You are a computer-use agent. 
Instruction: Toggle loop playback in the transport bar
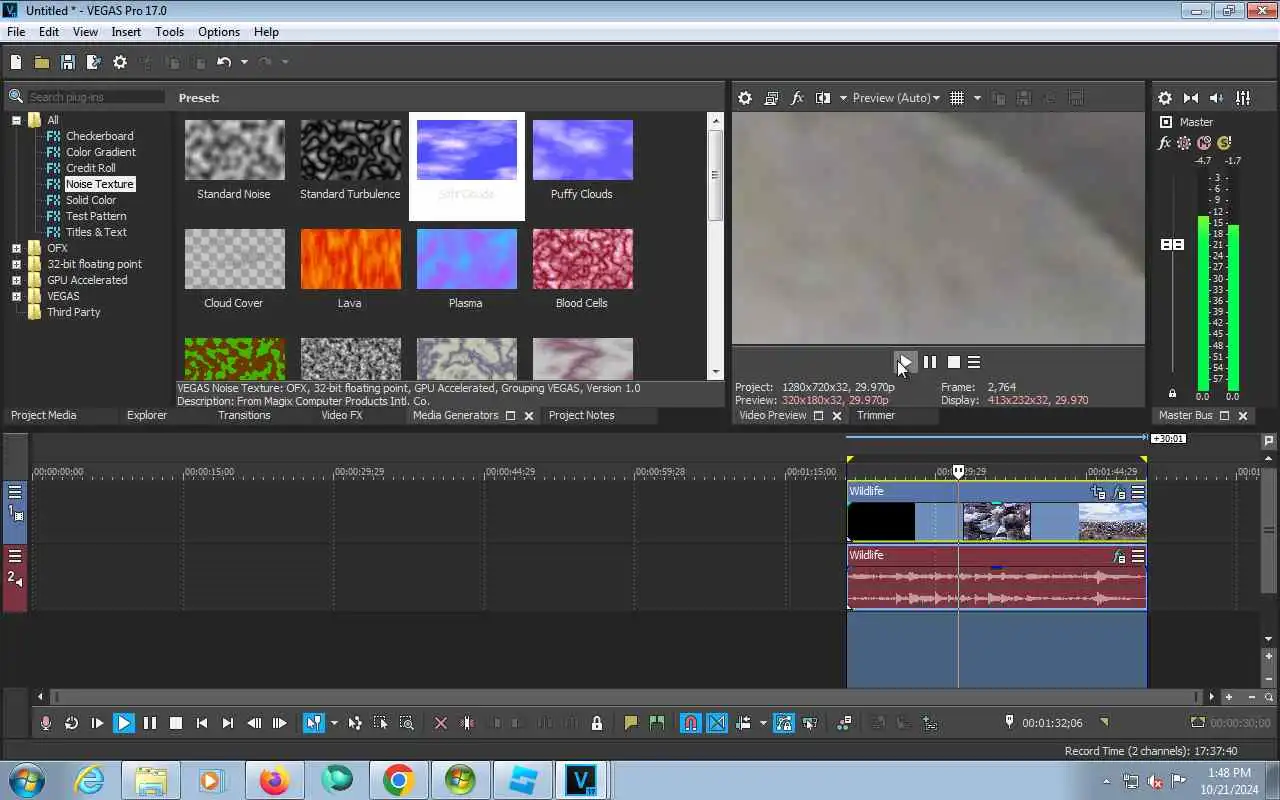pos(72,723)
